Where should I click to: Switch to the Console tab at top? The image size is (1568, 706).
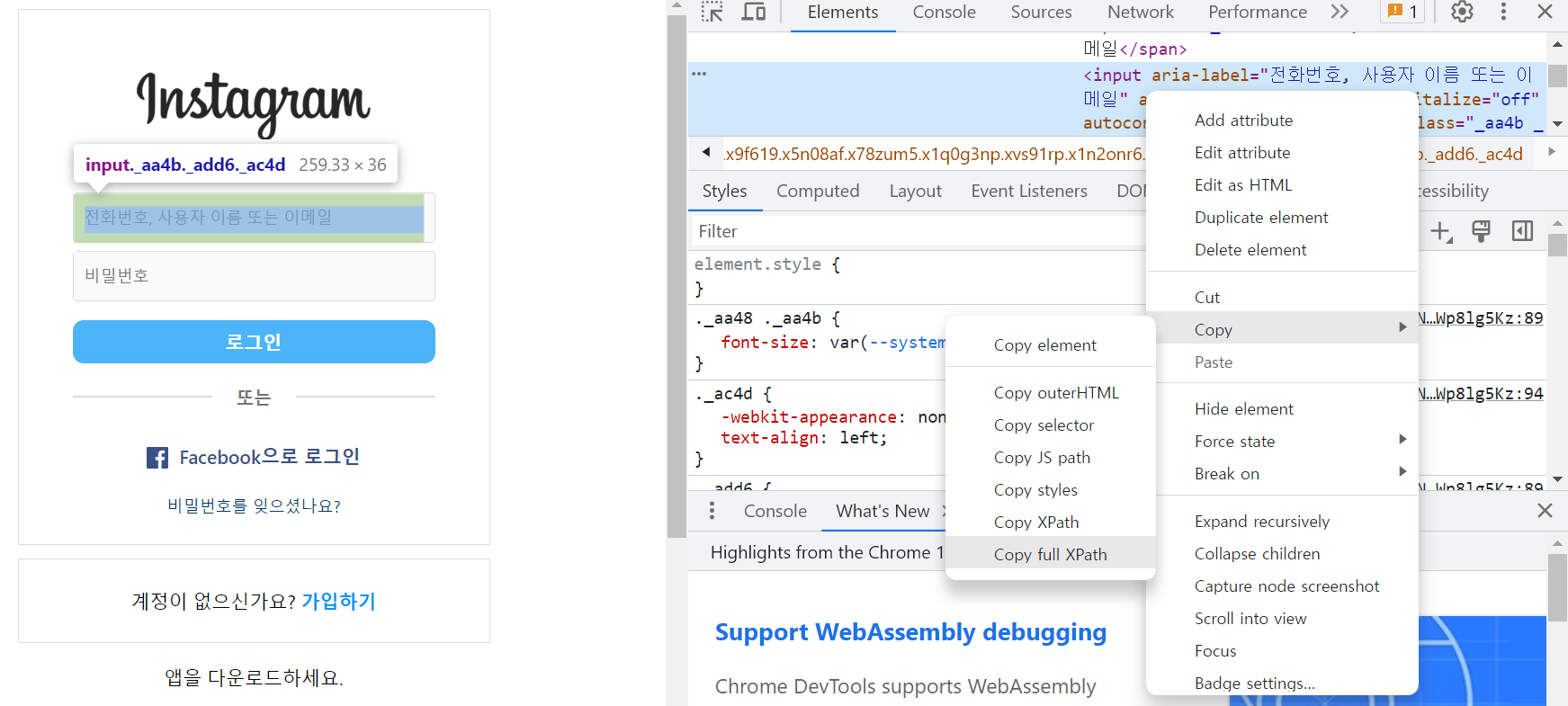pos(944,13)
